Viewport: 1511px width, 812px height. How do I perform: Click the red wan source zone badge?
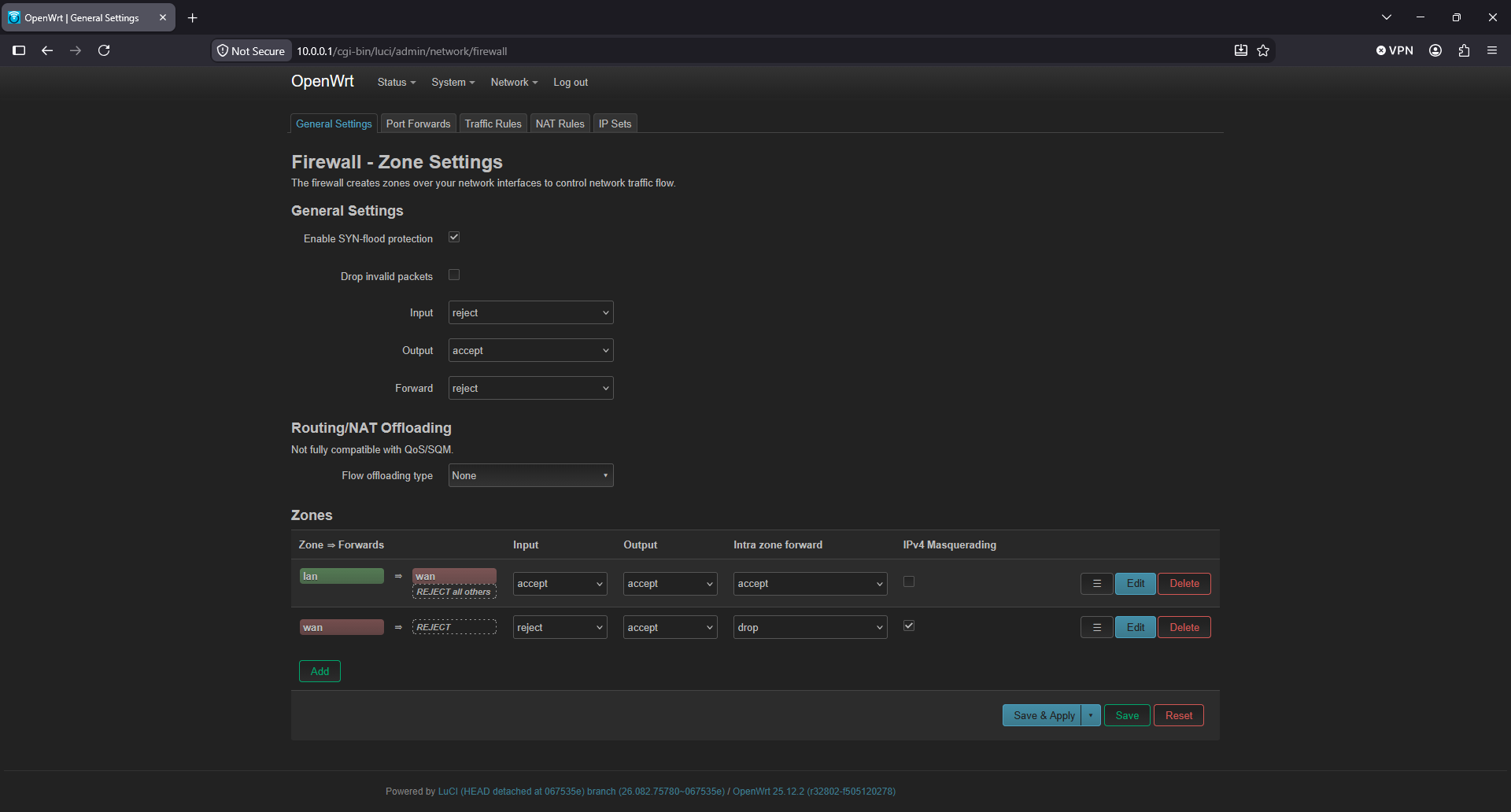[x=342, y=627]
